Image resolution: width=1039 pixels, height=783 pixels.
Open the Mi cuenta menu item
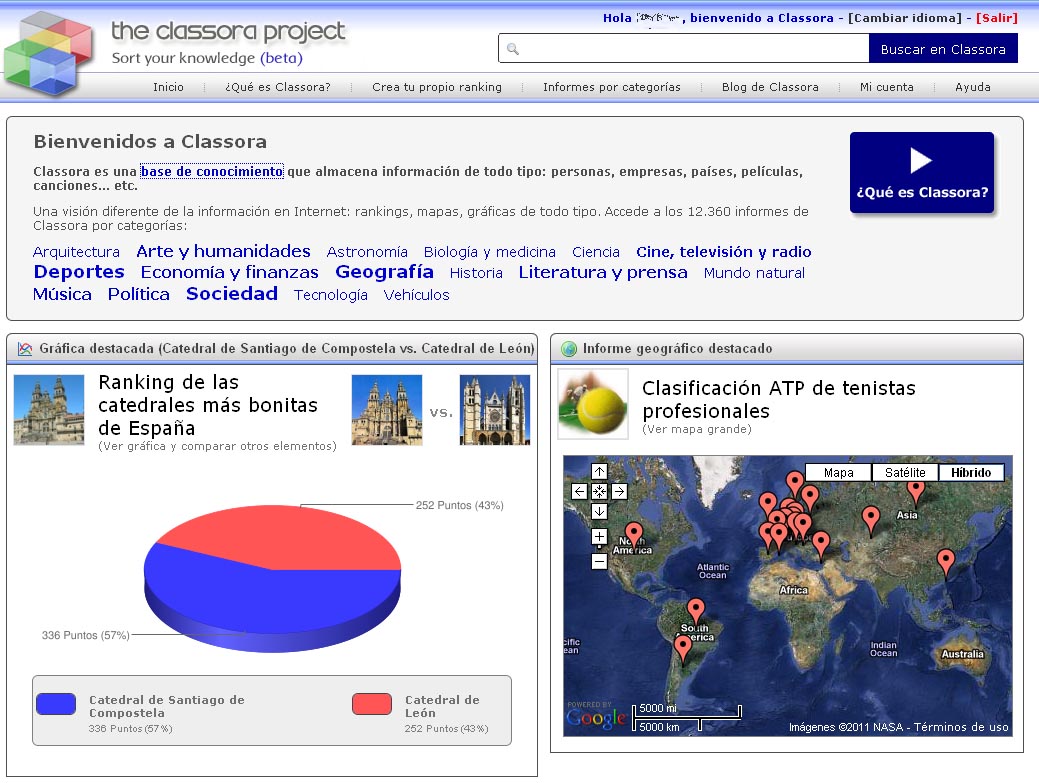(x=887, y=87)
